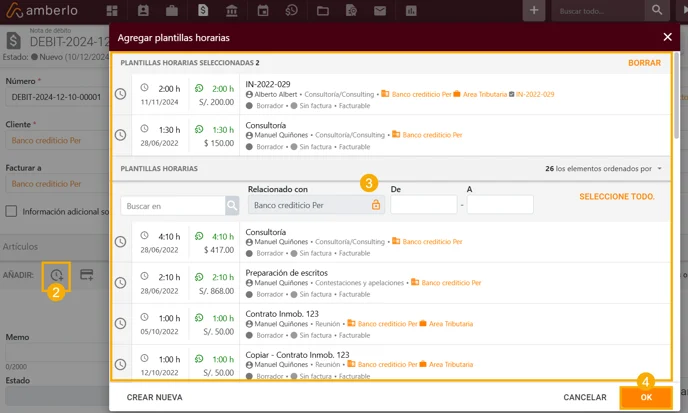Select the clock icon of Consultoría 4:10 h row
The height and width of the screenshot is (413, 688).
(x=120, y=241)
